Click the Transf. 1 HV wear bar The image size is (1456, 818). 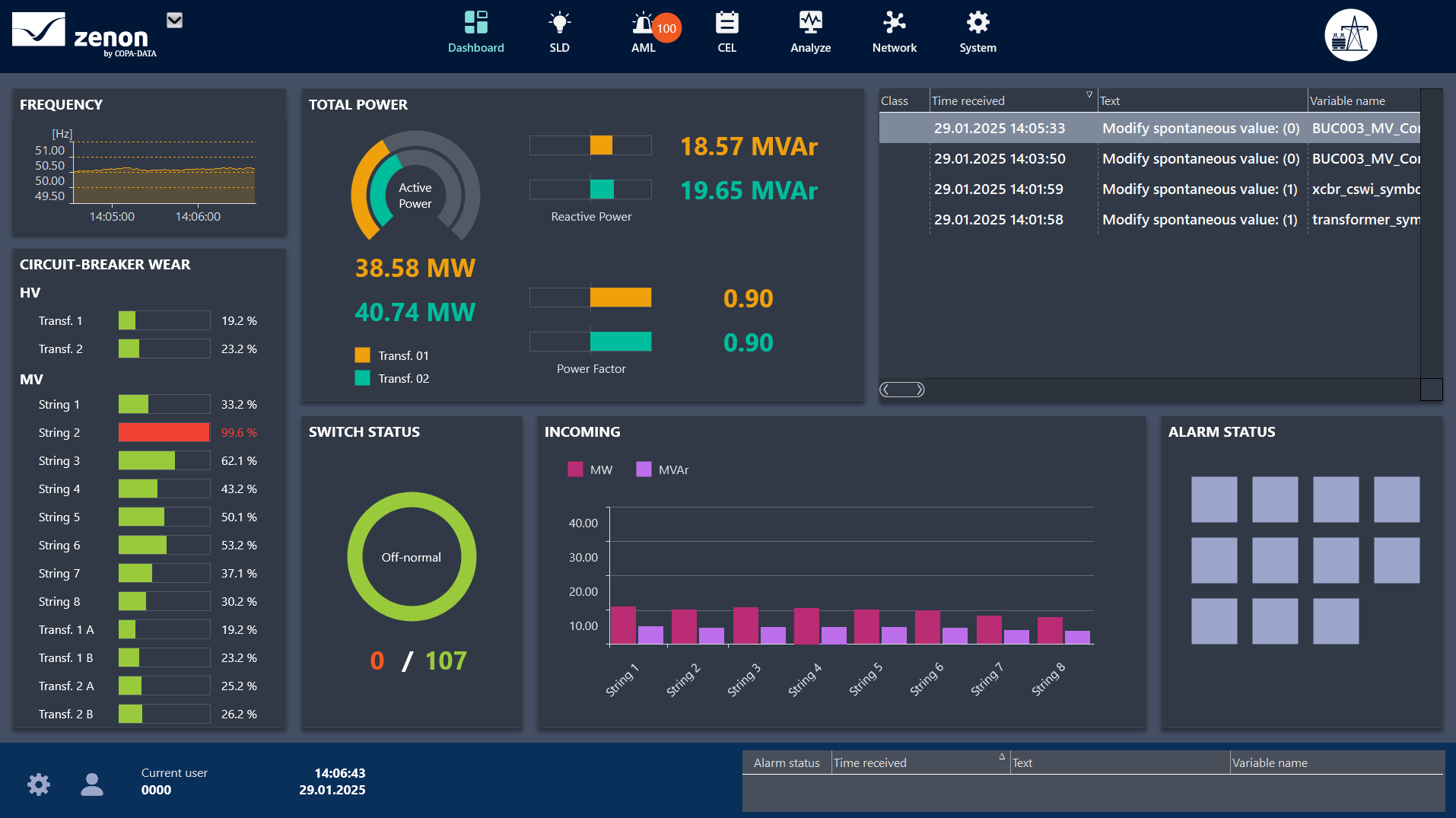(x=164, y=320)
